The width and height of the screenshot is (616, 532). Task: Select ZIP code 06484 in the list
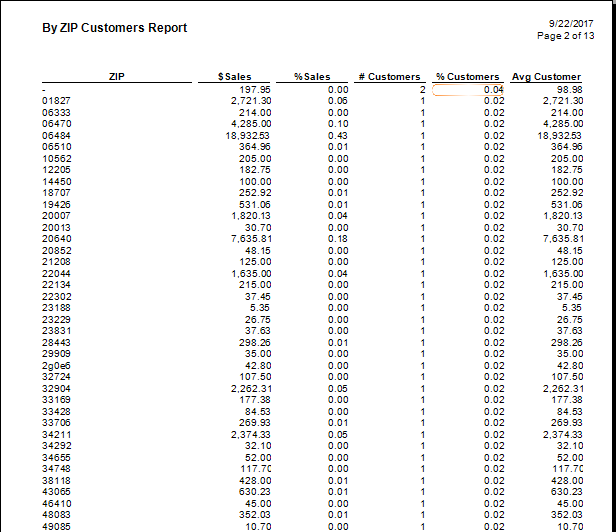point(56,134)
